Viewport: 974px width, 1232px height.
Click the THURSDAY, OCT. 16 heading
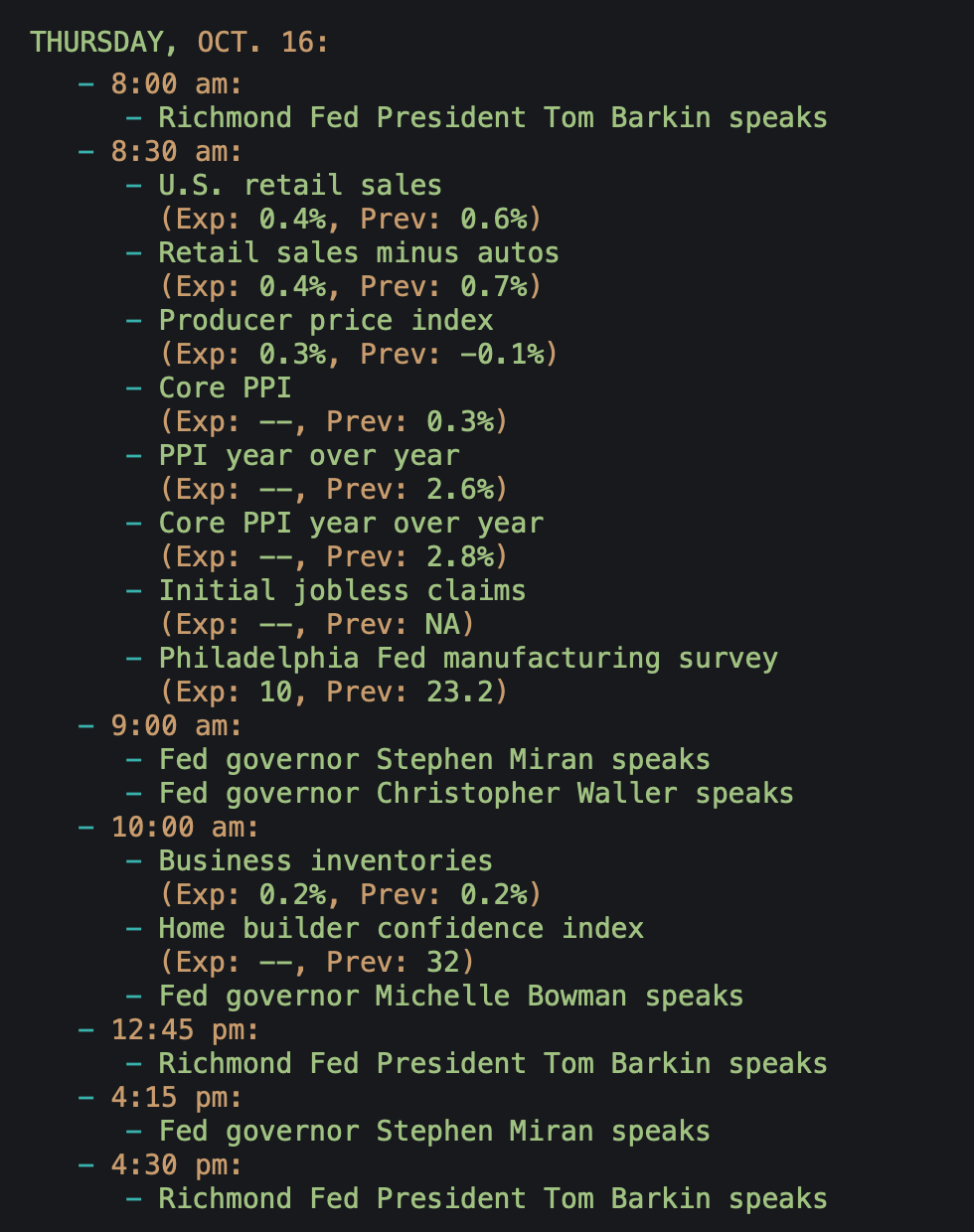[x=179, y=43]
